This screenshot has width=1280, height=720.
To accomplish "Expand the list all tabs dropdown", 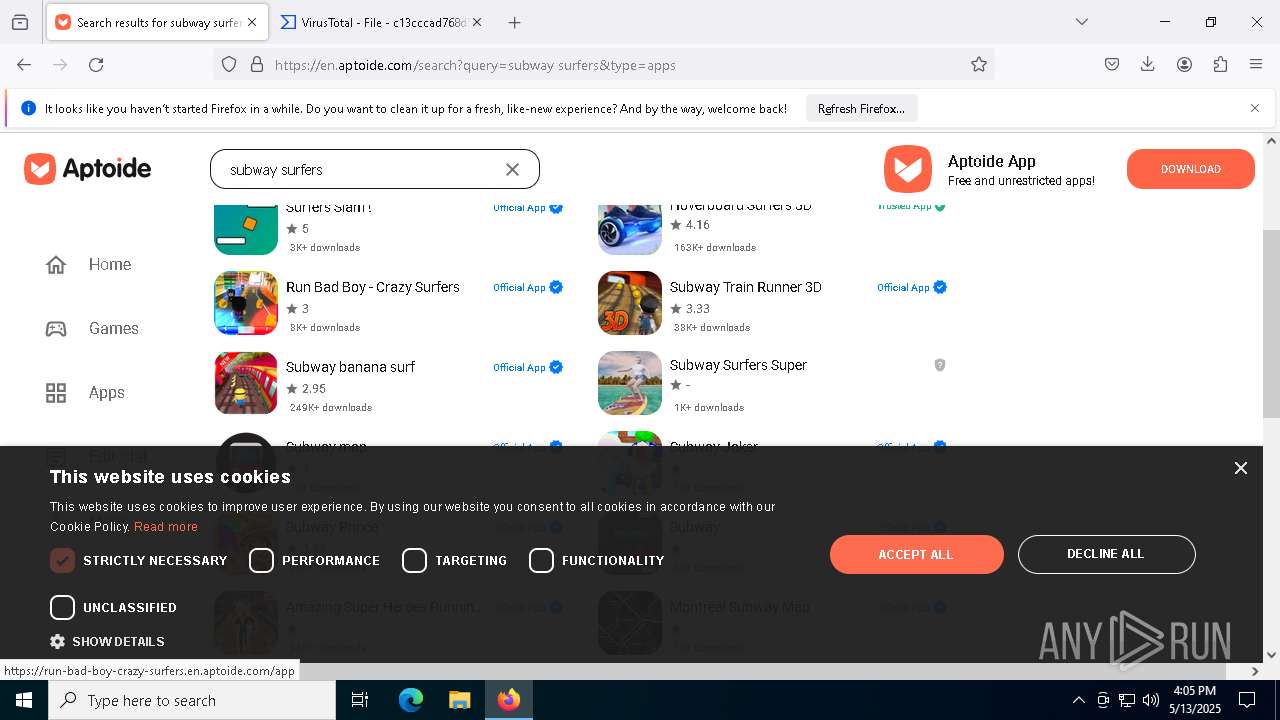I will 1081,22.
